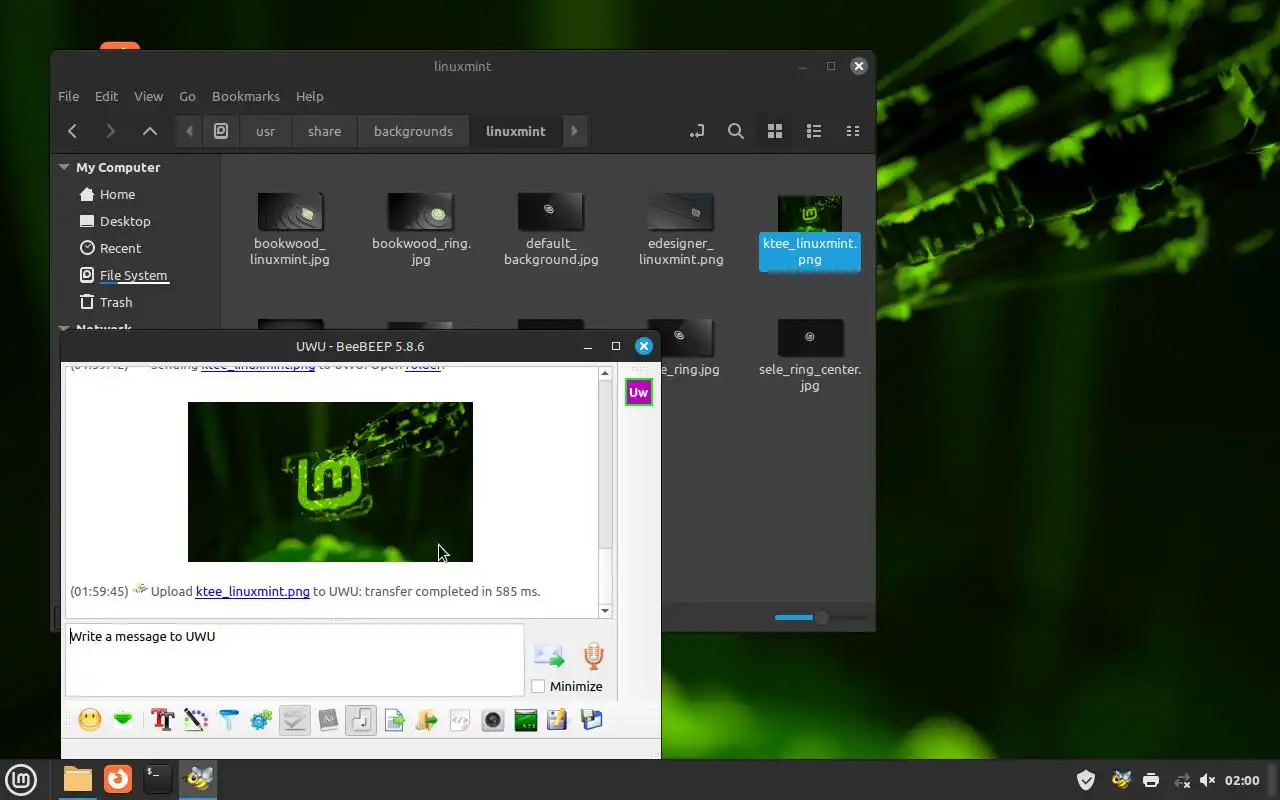This screenshot has height=800, width=1280.
Task: Open the Edit menu in file manager
Action: 106,96
